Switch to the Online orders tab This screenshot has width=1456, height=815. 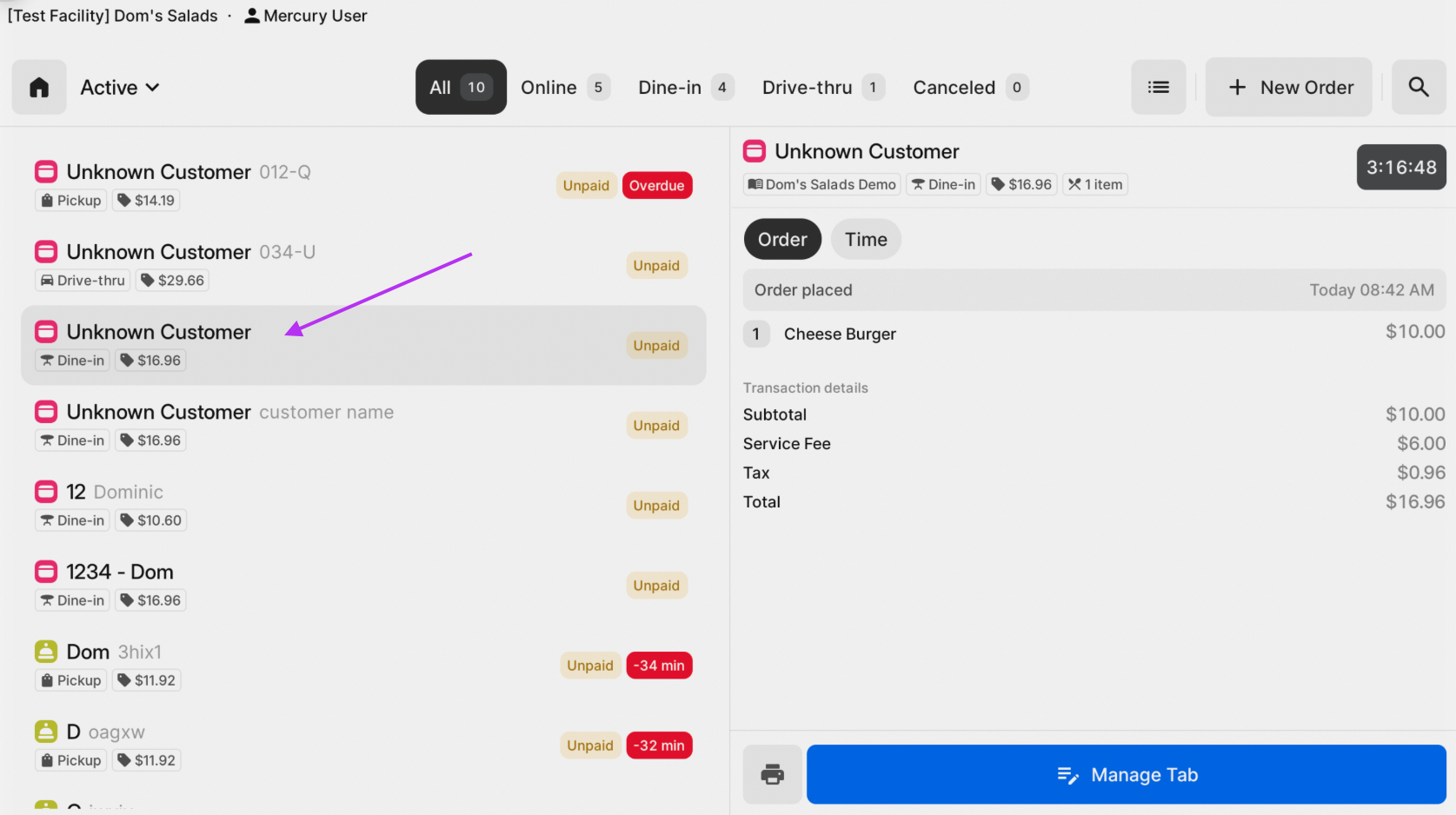(564, 87)
